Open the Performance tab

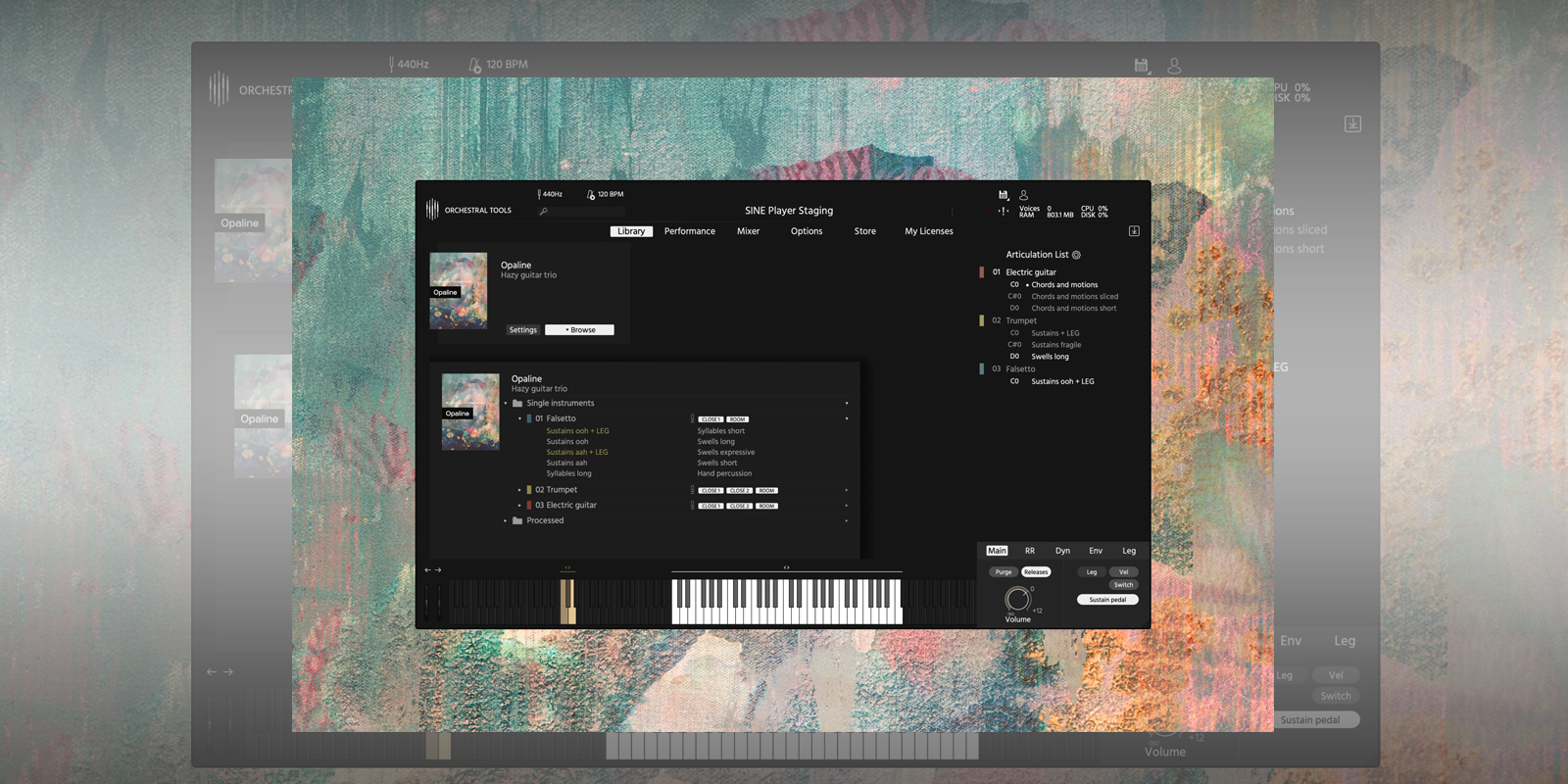click(690, 231)
